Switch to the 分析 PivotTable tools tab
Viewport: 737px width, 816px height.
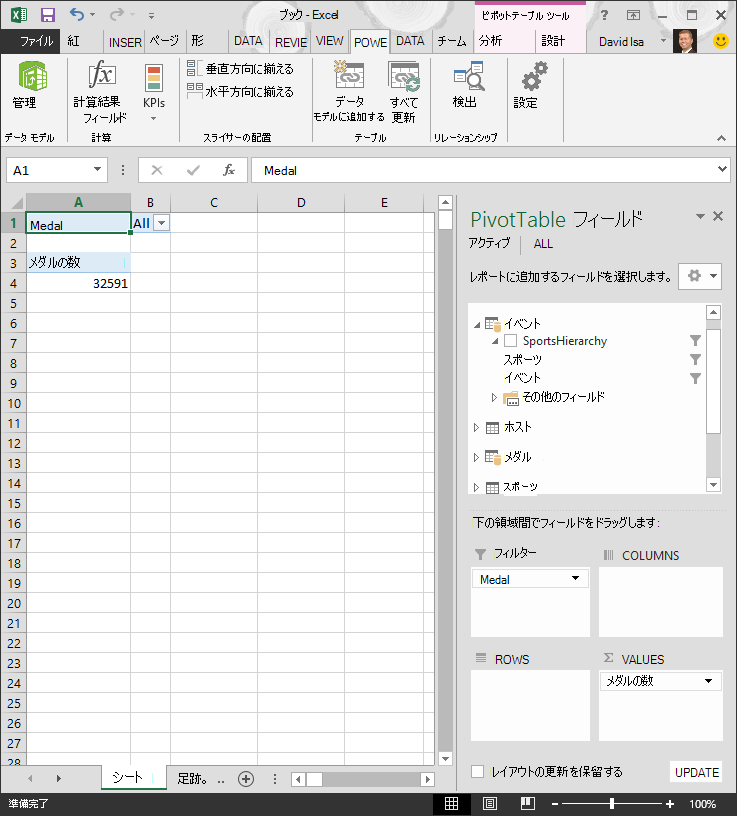pyautogui.click(x=490, y=41)
